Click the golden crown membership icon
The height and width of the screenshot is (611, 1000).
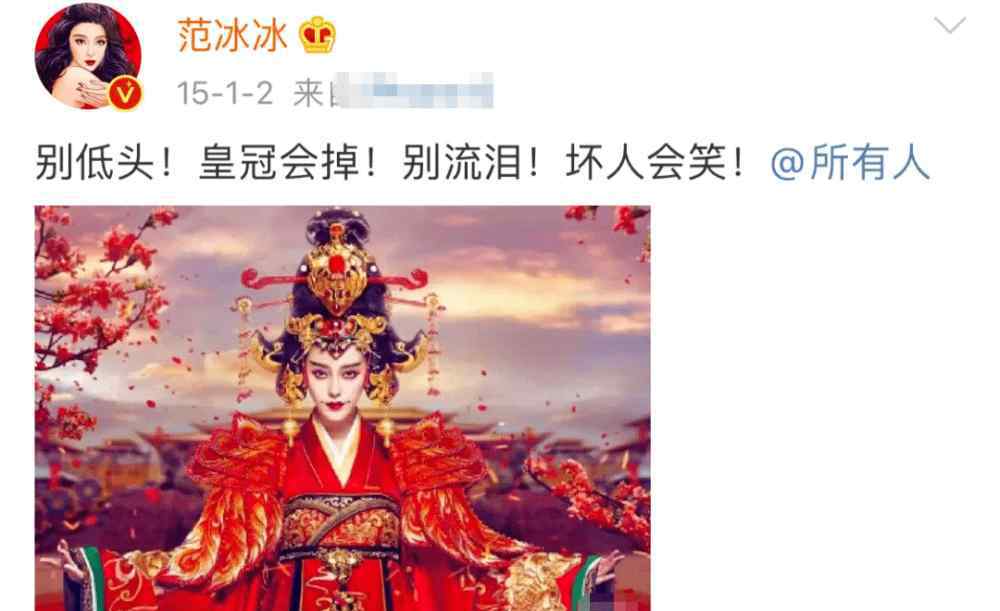(318, 35)
